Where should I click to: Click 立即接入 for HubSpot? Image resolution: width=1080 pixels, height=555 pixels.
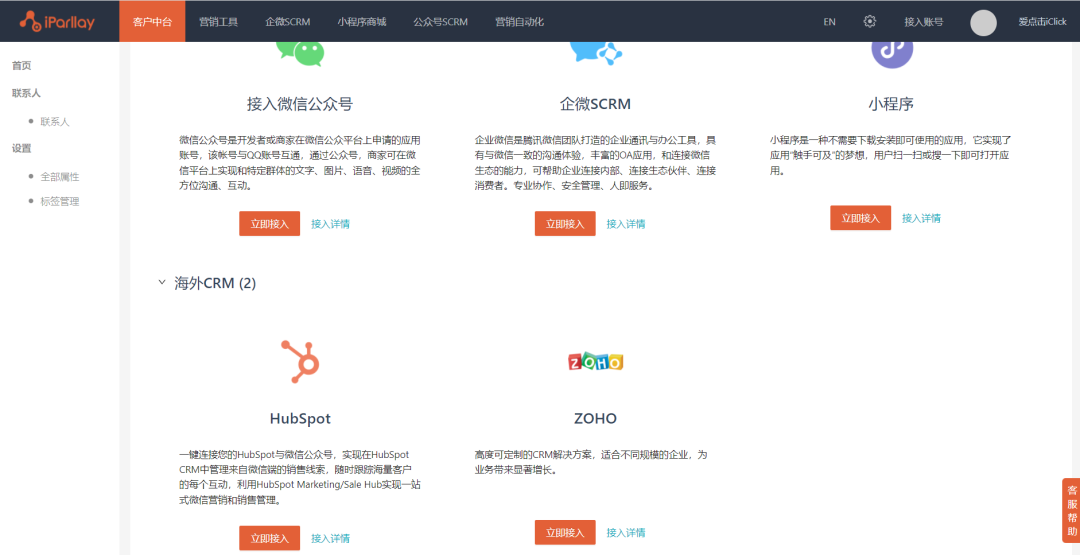coord(269,538)
